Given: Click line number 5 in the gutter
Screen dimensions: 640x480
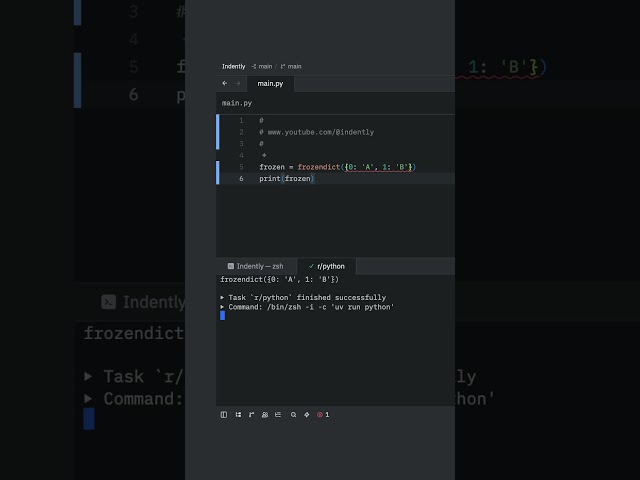Looking at the screenshot, I should click(241, 167).
